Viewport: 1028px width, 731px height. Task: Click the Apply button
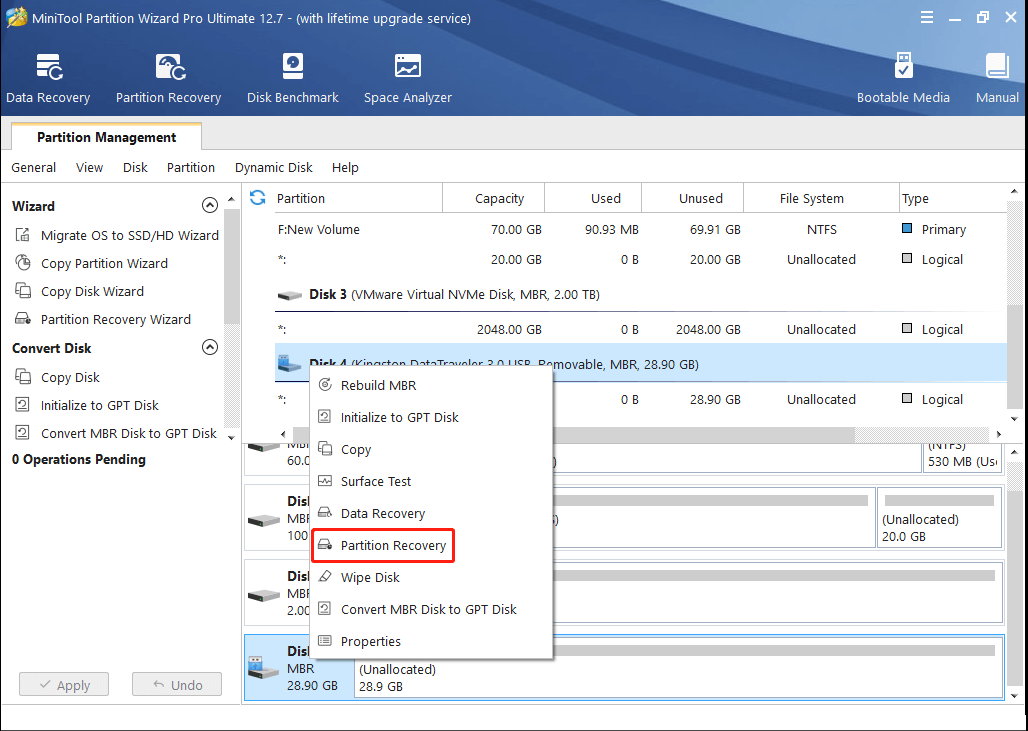(x=64, y=684)
